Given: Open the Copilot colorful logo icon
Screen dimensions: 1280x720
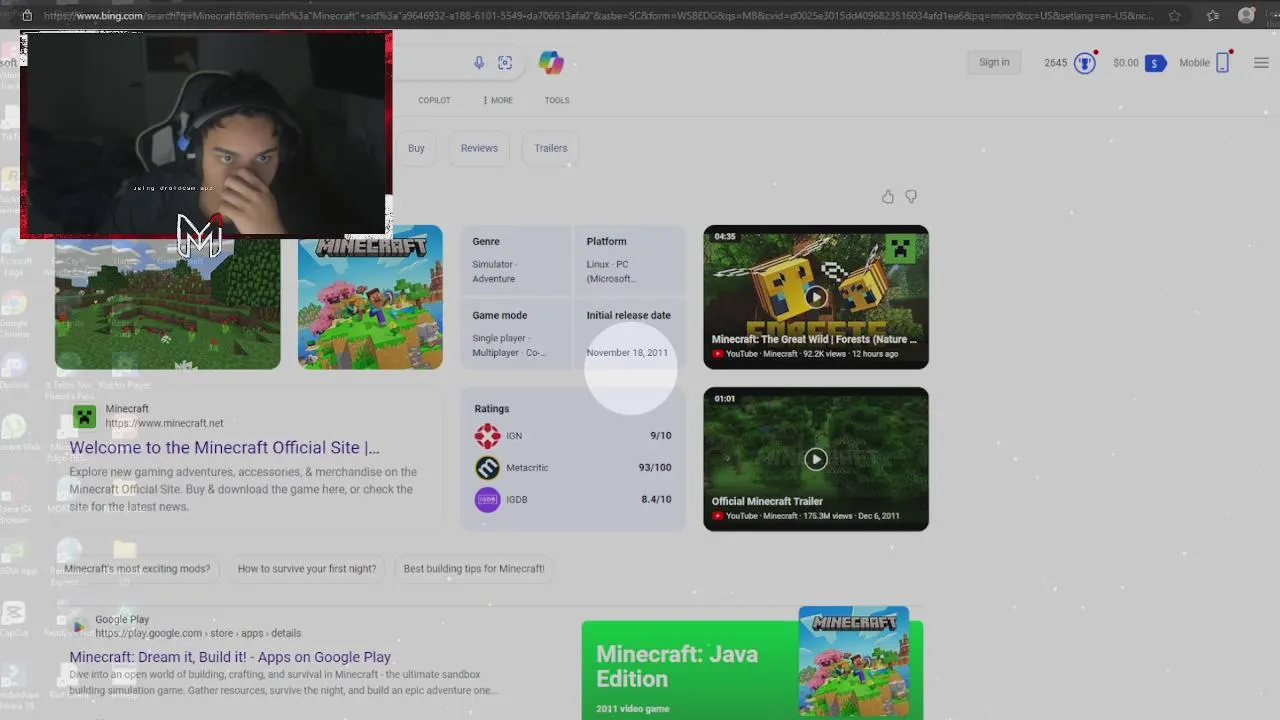Looking at the screenshot, I should coord(551,62).
